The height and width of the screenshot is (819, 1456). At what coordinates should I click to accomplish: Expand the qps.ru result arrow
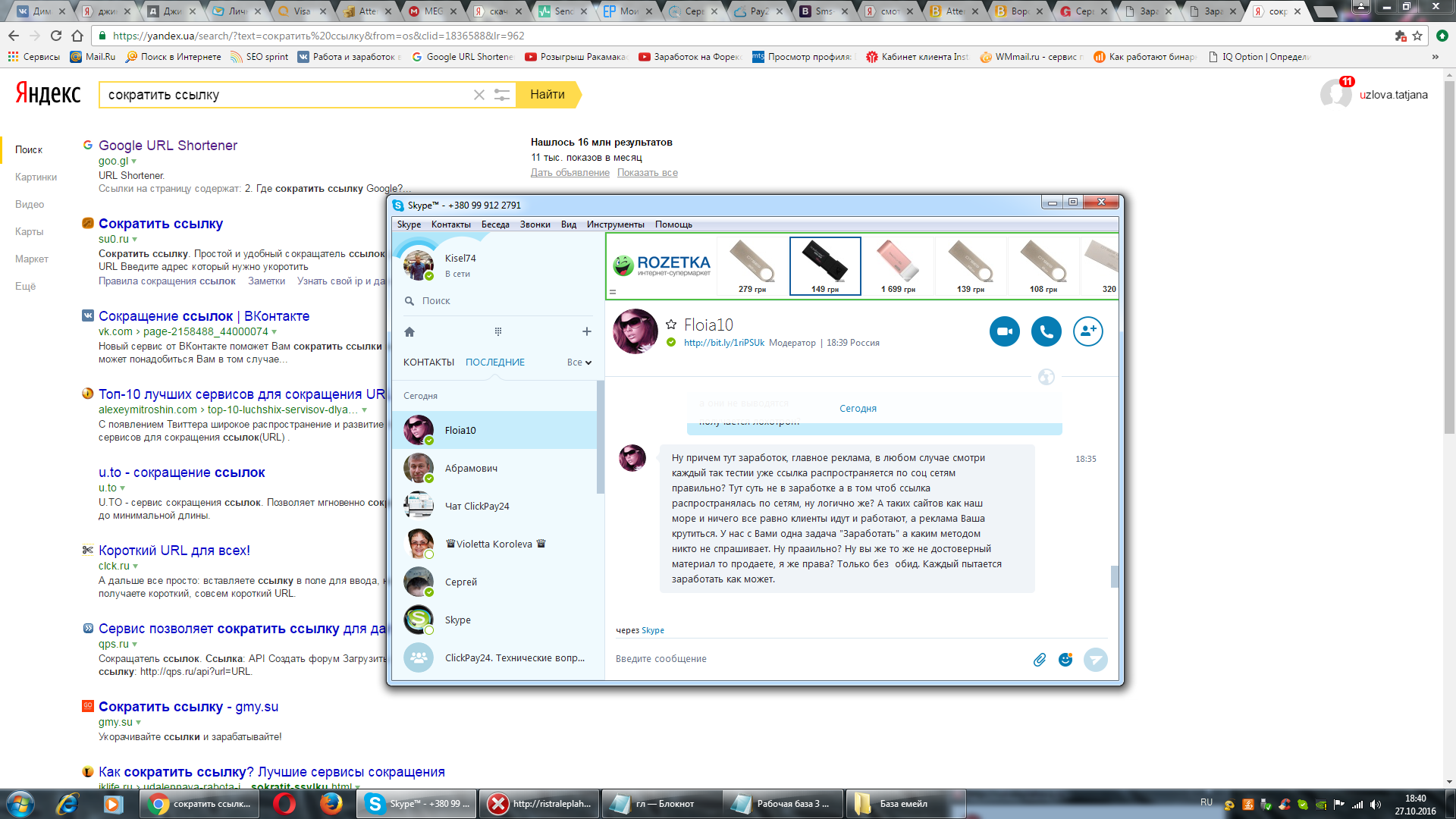[x=135, y=645]
